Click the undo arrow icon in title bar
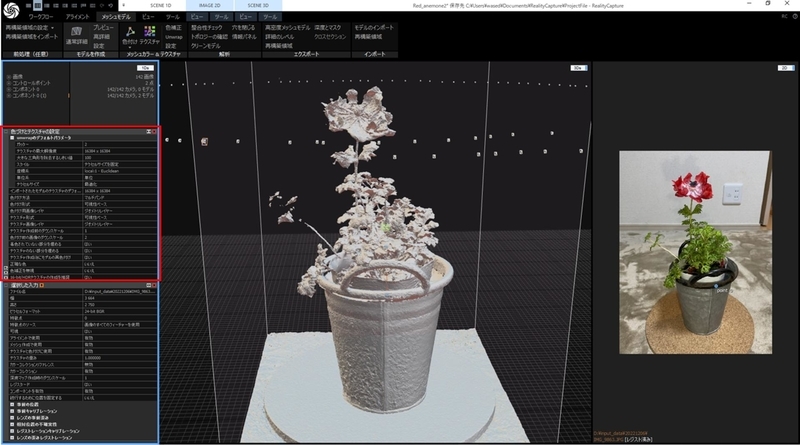800x445 pixels. point(102,6)
